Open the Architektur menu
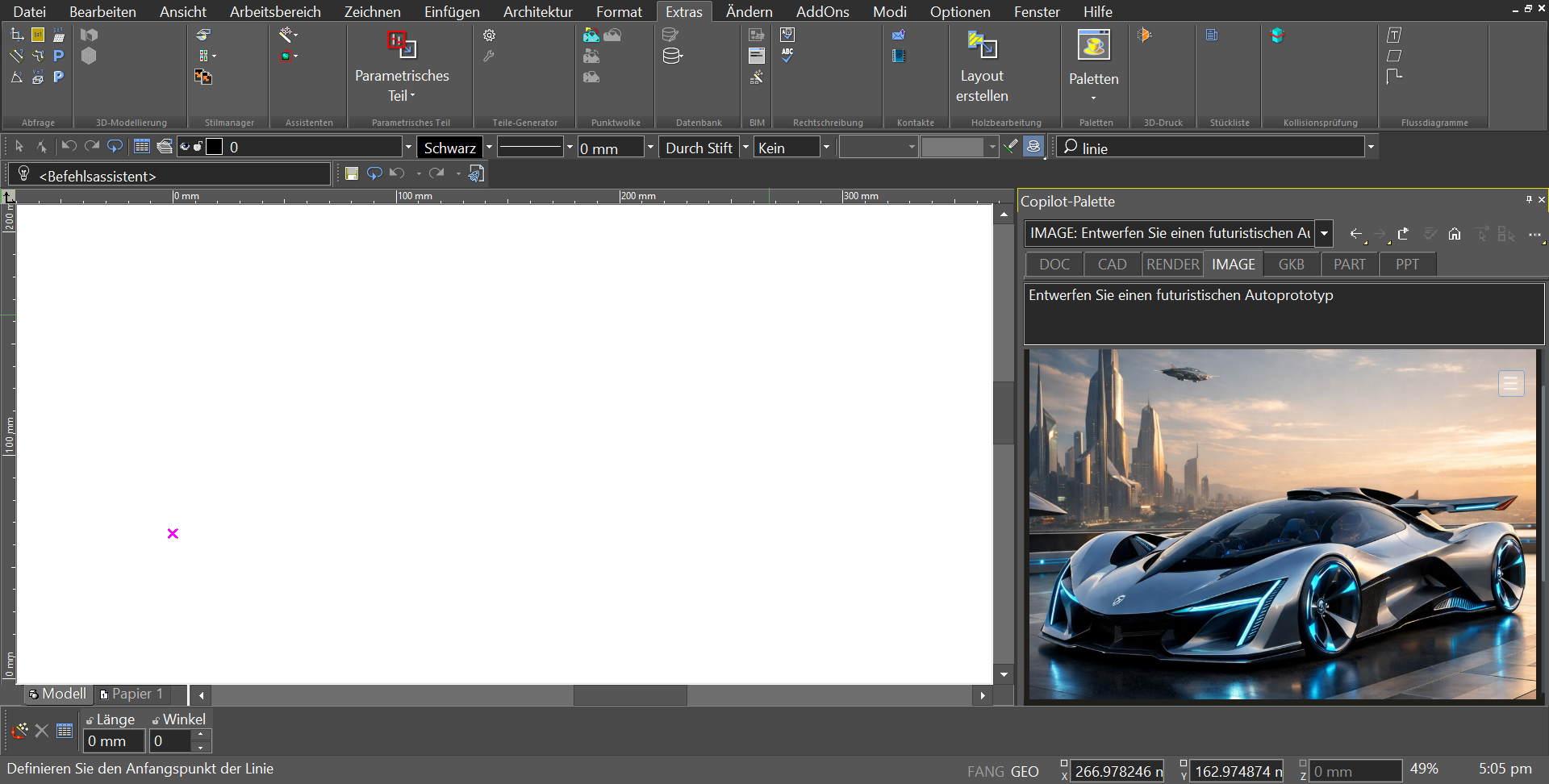1549x784 pixels. (x=538, y=11)
